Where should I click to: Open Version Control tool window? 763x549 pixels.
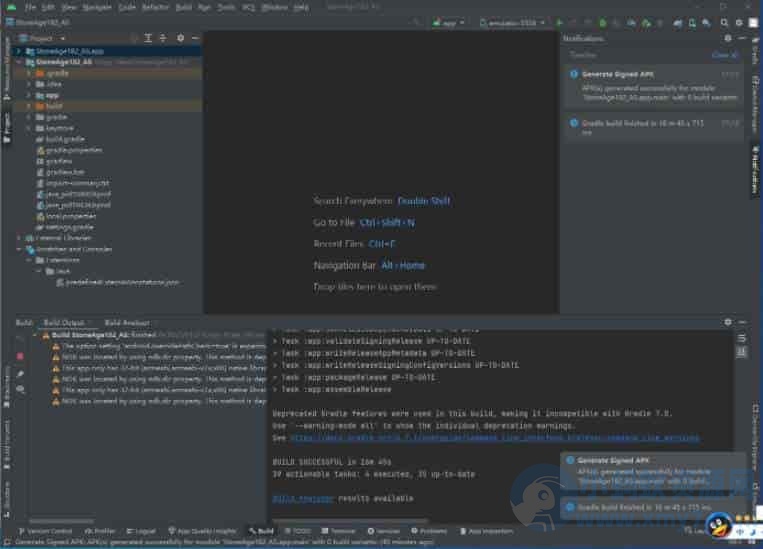(45, 531)
